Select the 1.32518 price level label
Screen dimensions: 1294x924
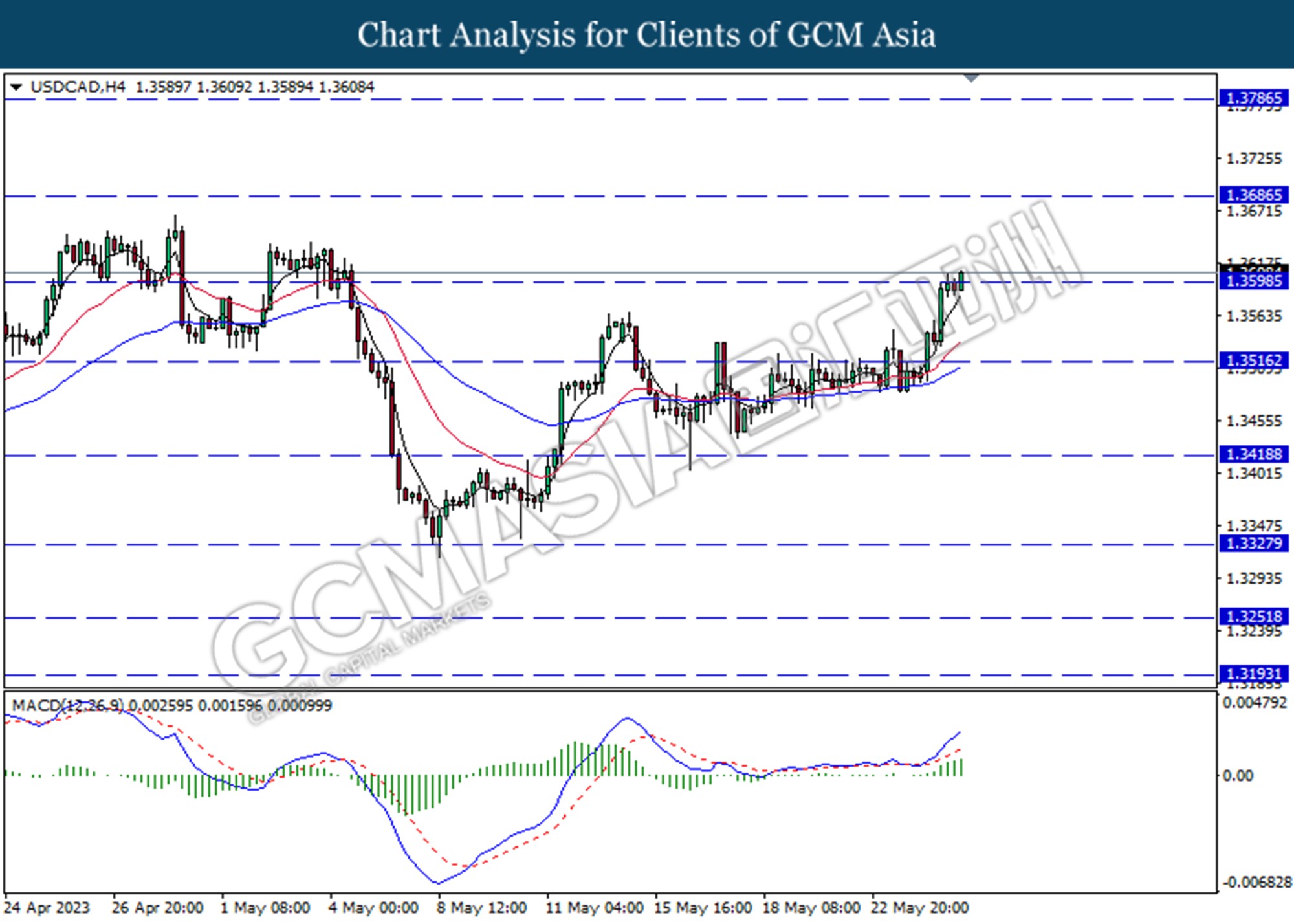(x=1254, y=617)
